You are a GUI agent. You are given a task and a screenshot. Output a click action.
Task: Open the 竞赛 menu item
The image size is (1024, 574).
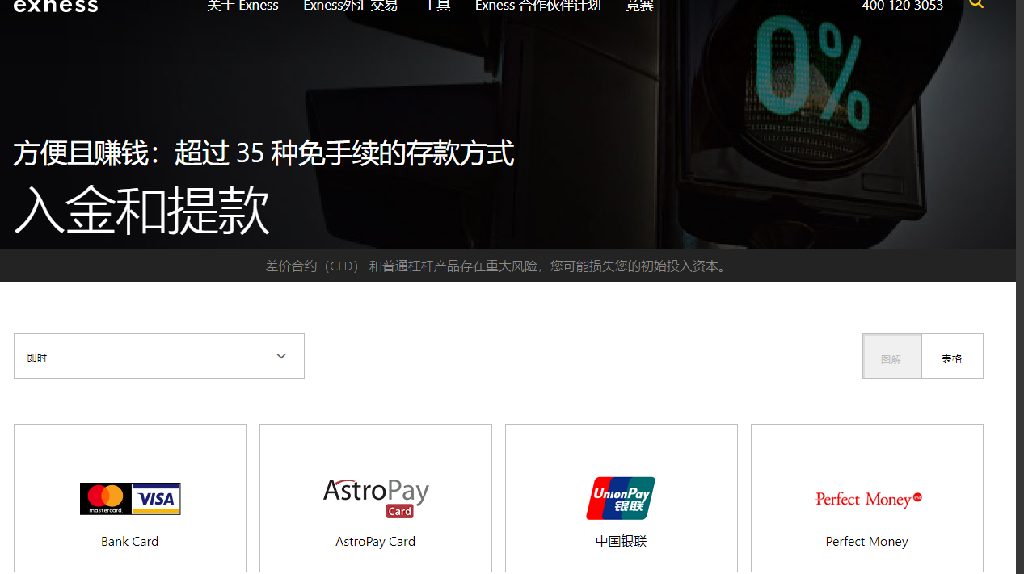click(639, 6)
